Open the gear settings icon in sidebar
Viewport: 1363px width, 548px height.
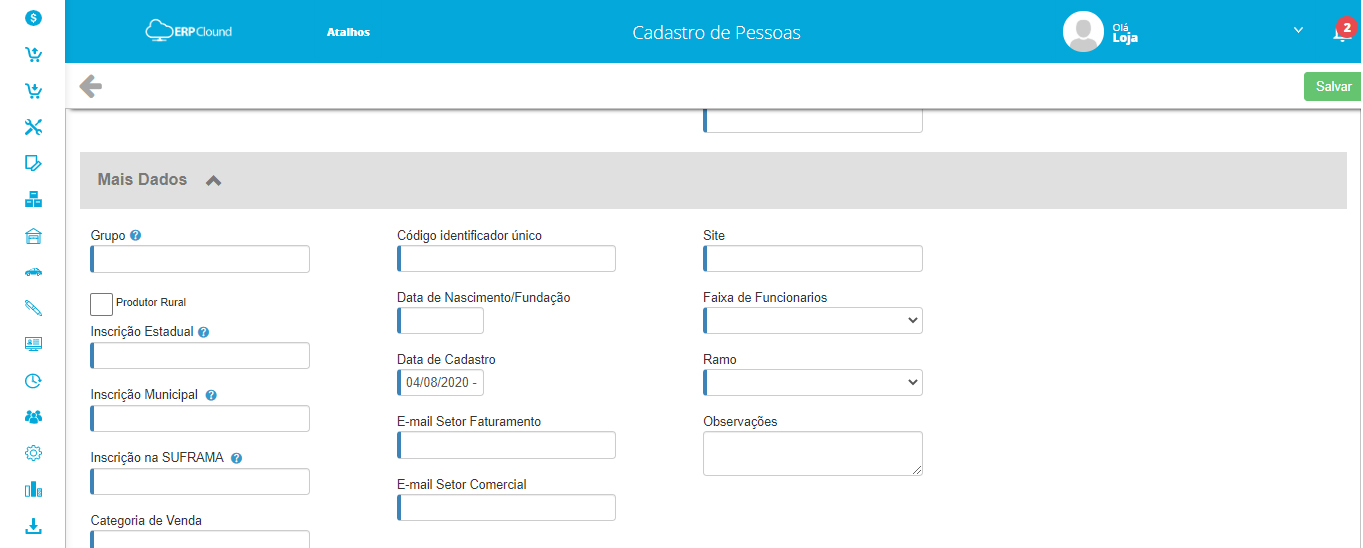click(33, 453)
